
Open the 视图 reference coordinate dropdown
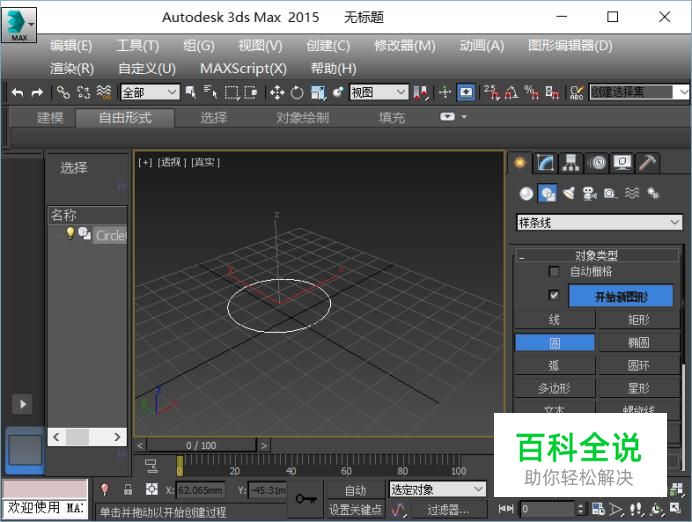(x=379, y=92)
